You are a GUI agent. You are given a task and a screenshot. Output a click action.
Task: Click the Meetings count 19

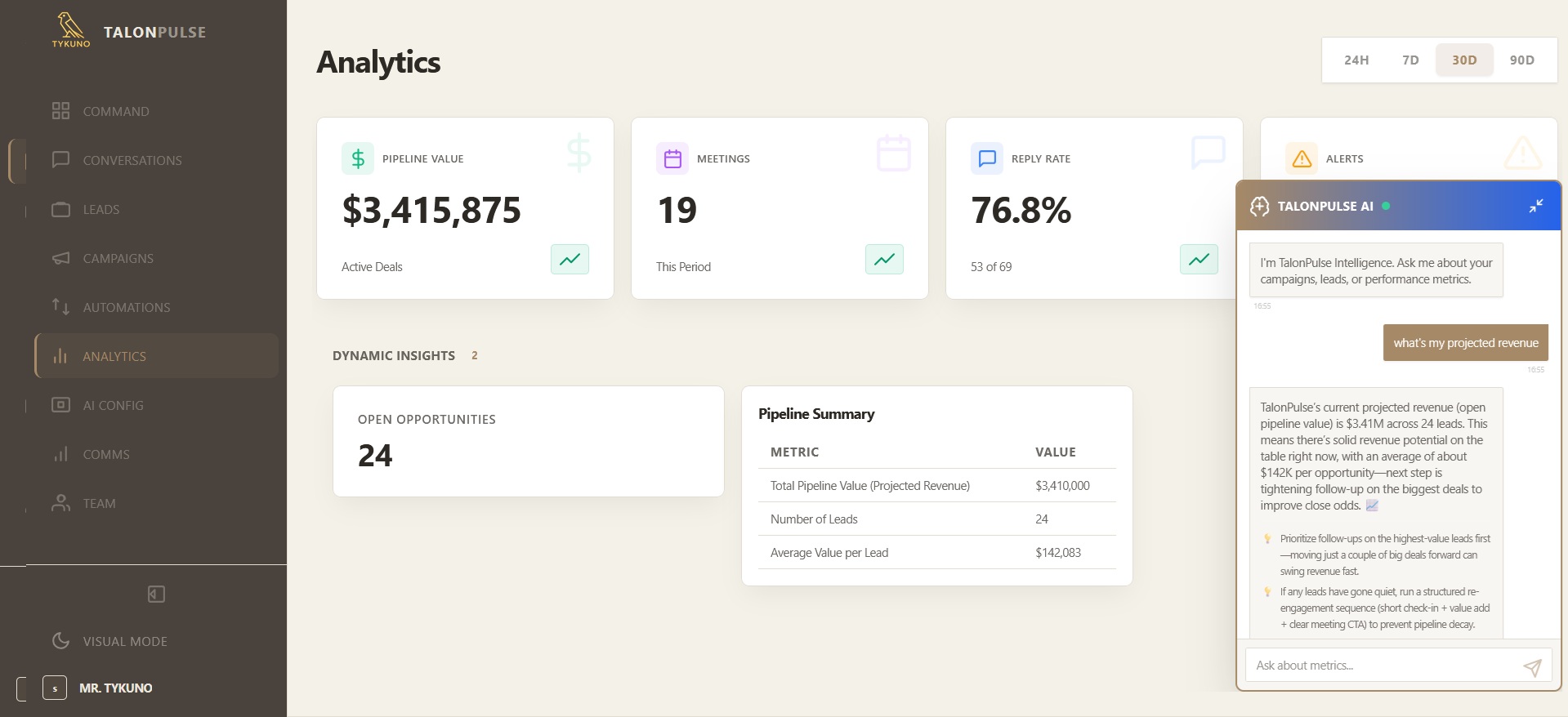tap(677, 210)
